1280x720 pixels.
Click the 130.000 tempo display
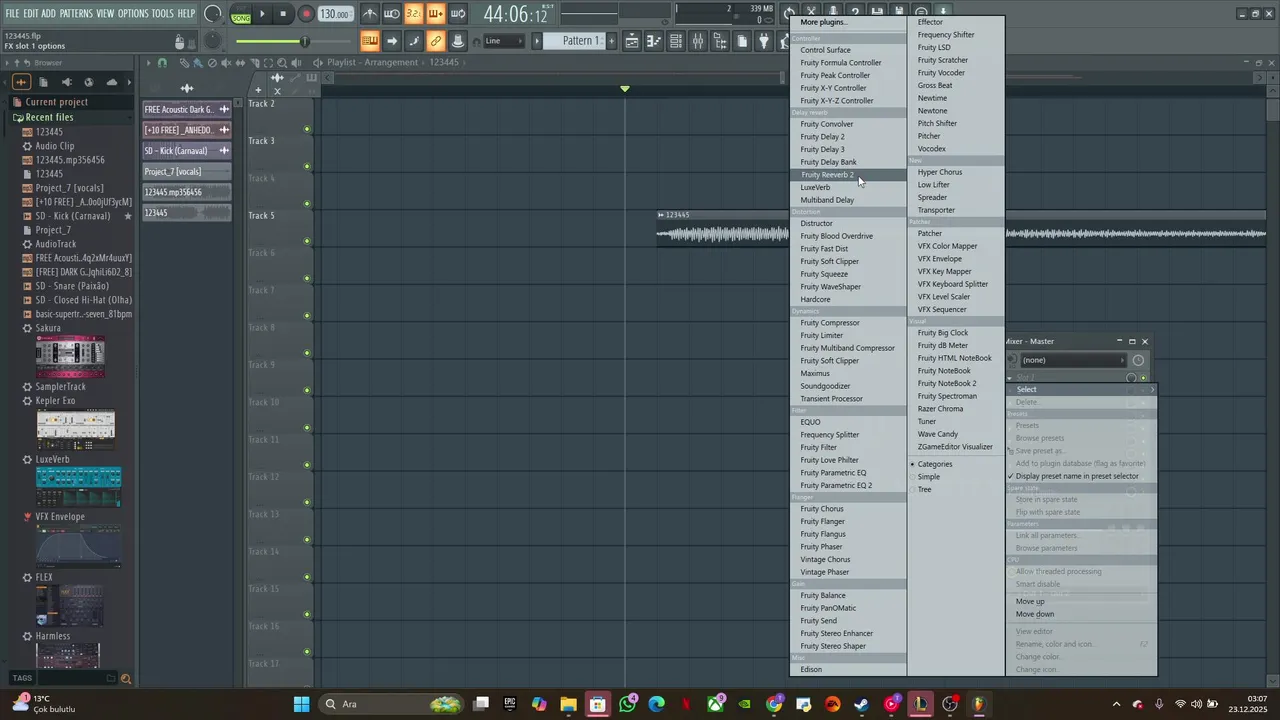[x=335, y=14]
